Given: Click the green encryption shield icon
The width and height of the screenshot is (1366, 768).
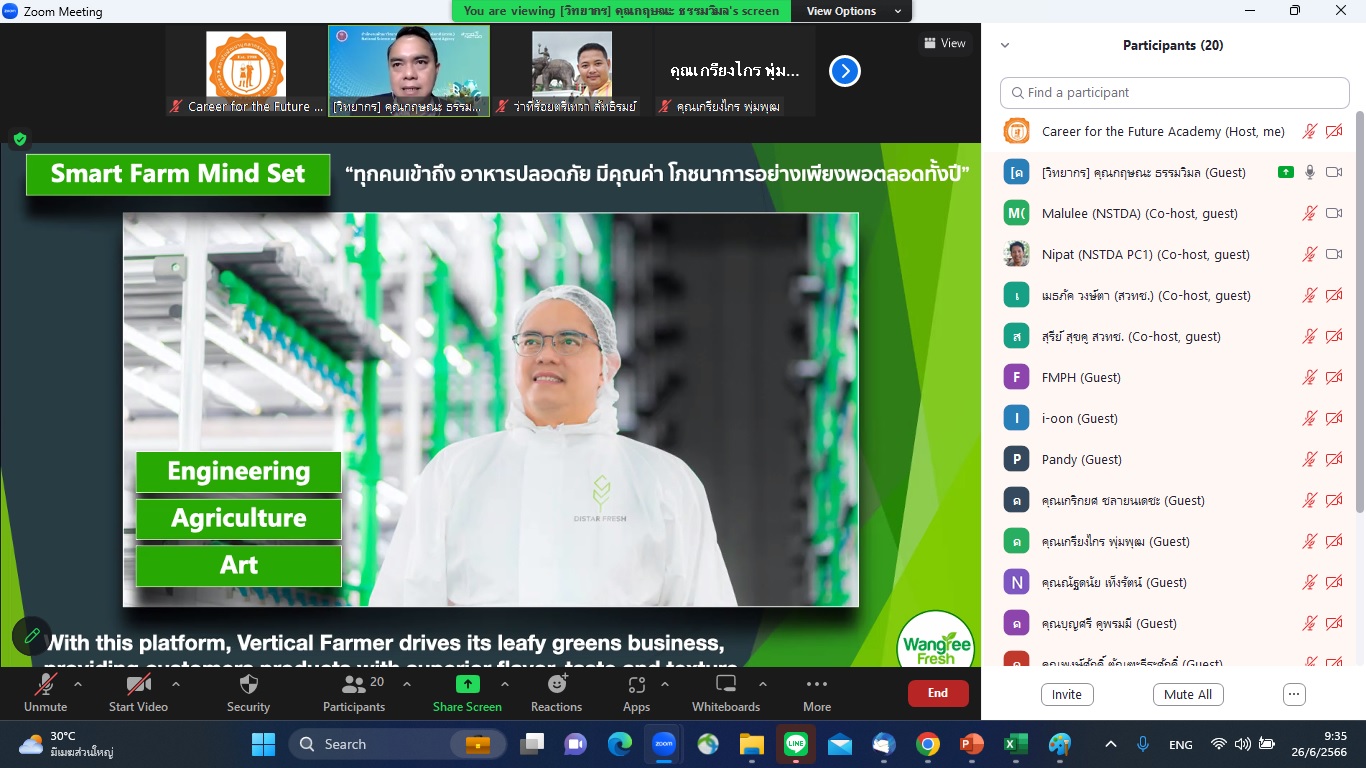Looking at the screenshot, I should pyautogui.click(x=20, y=139).
